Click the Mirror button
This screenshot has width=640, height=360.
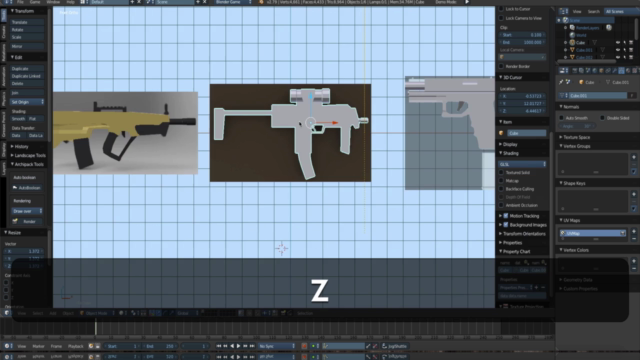coord(27,46)
